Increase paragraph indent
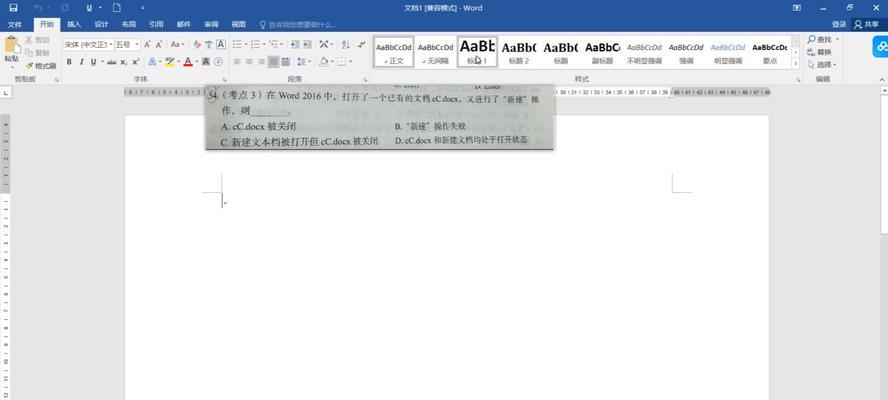Screen dimensions: 888x400 tap(307, 44)
